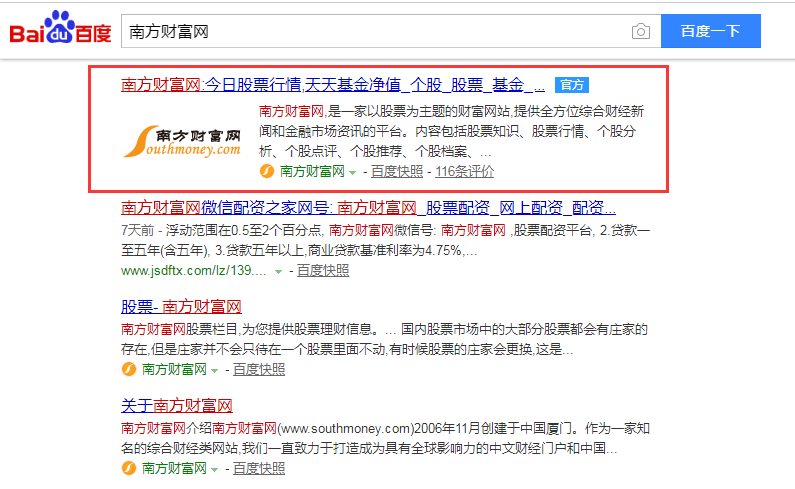Image resolution: width=795 pixels, height=489 pixels.
Task: Open camera image search in search box
Action: point(641,31)
